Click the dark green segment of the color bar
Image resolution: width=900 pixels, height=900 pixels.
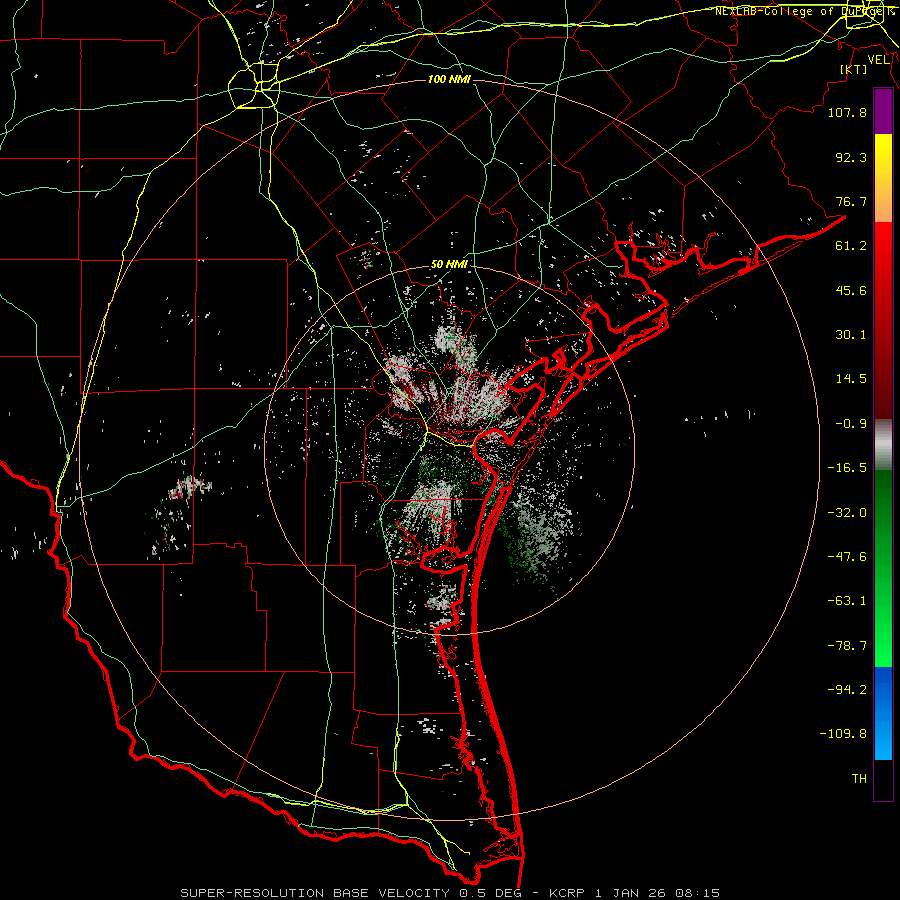tap(883, 517)
